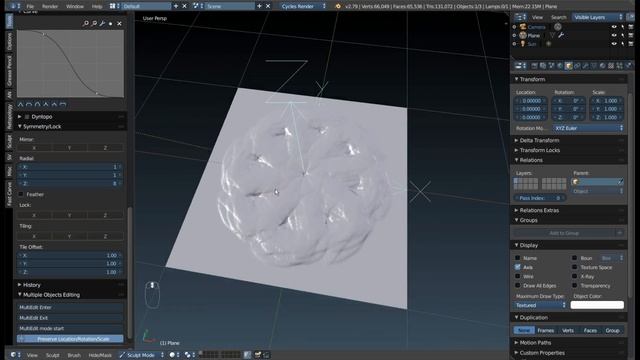The height and width of the screenshot is (360, 640).
Task: Zoom out on the brush curve
Action: (x=94, y=24)
